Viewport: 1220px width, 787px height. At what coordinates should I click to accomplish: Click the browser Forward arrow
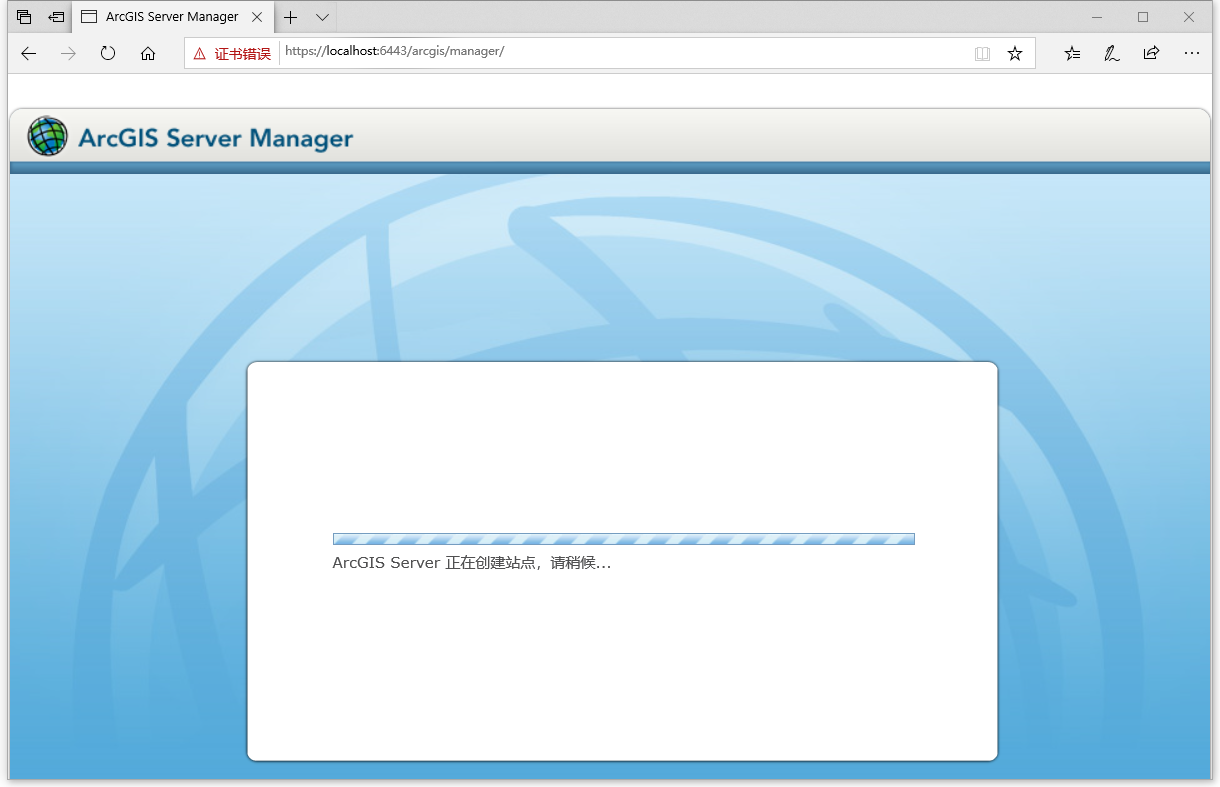point(68,53)
